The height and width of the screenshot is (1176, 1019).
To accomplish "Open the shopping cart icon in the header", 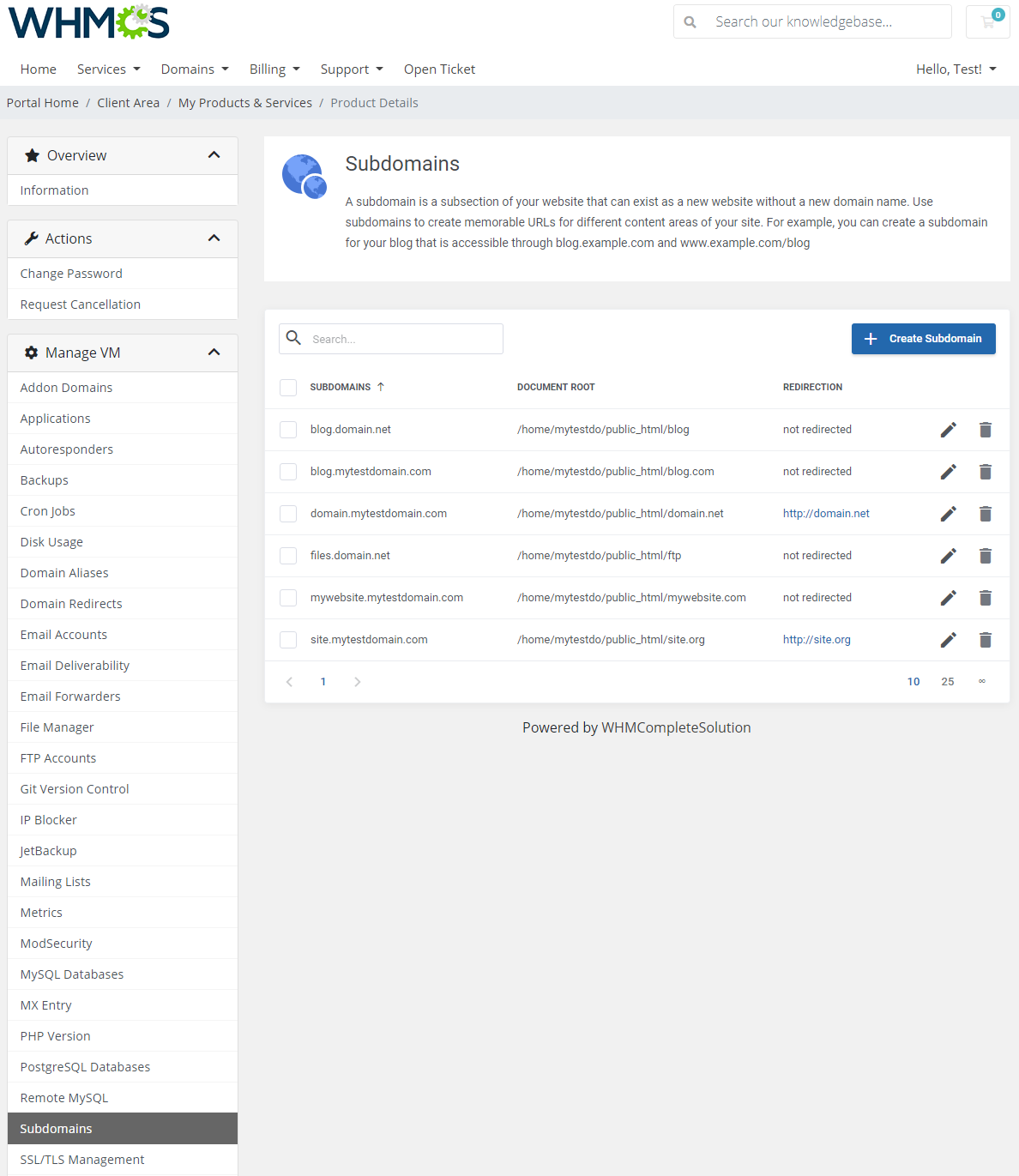I will [986, 21].
